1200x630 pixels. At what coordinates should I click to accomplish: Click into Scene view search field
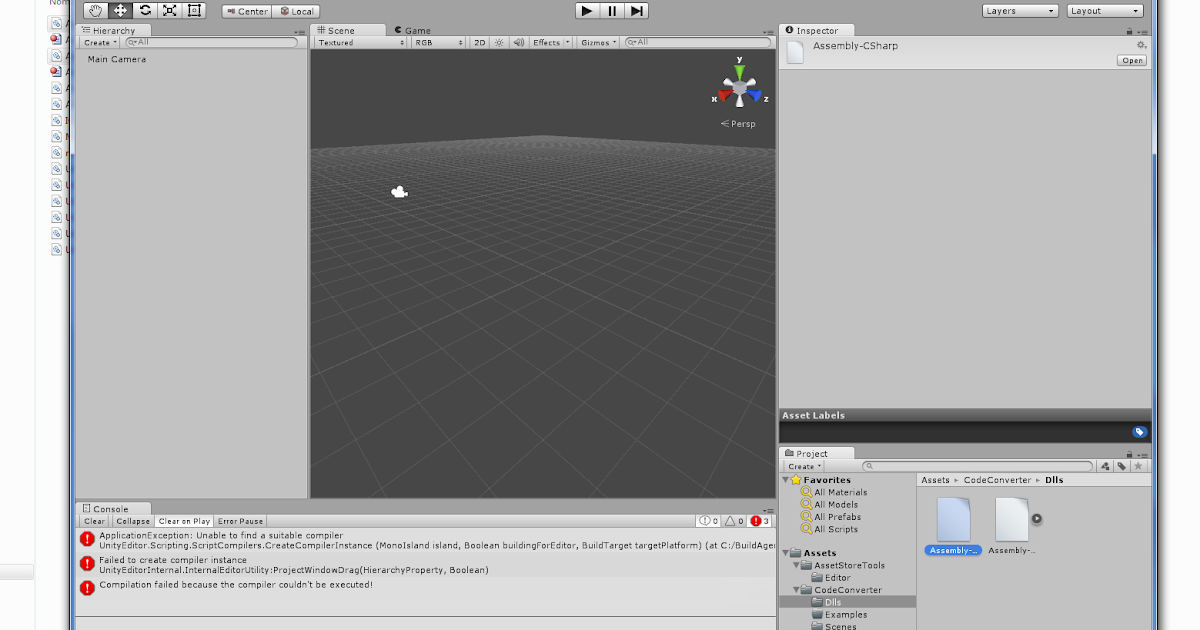697,42
